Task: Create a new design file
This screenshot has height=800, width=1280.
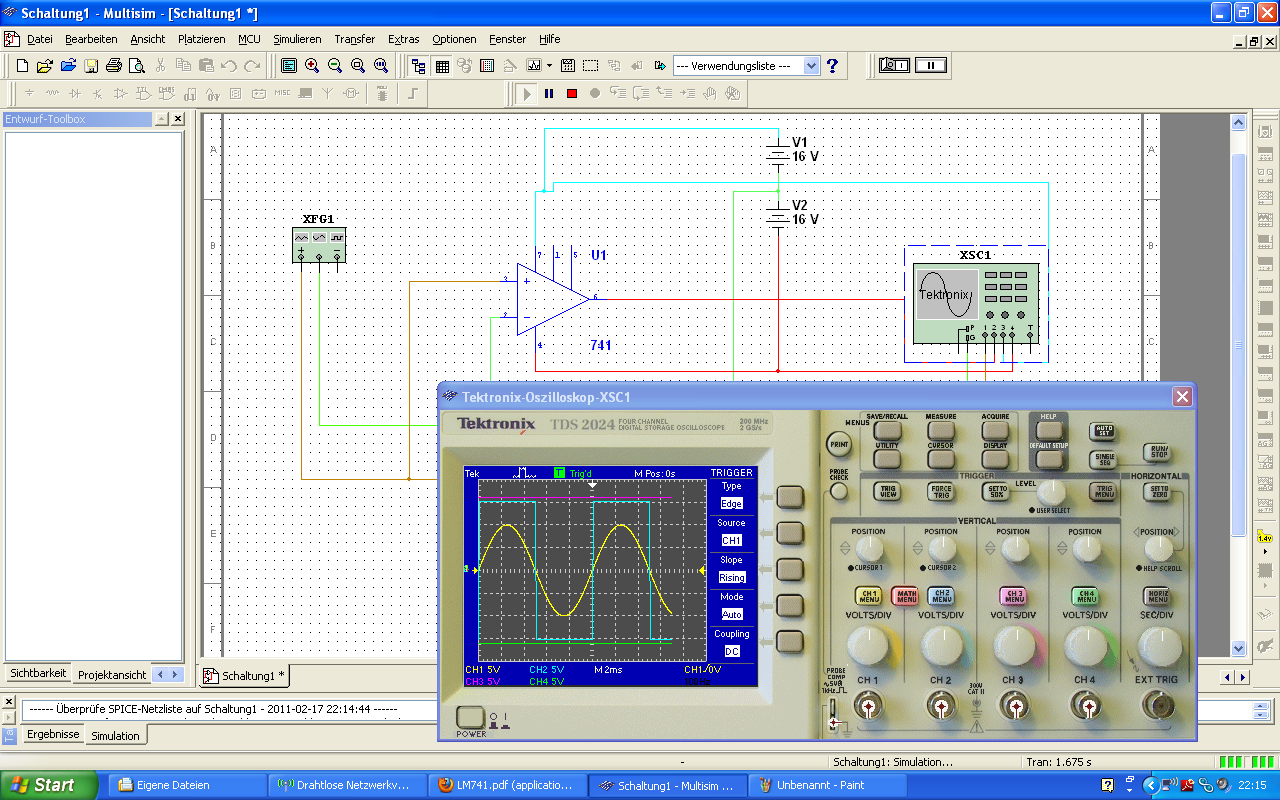Action: coord(22,66)
